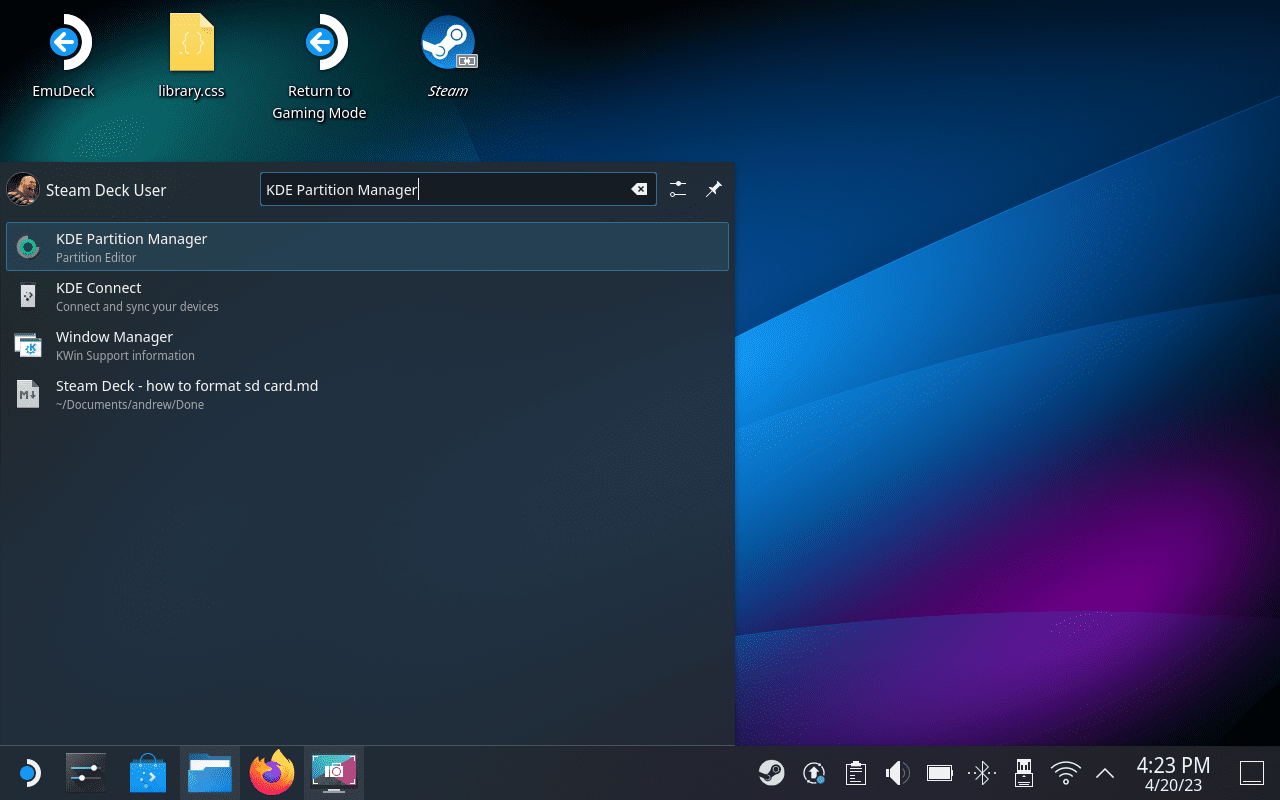Open the launcher configure sliders icon
Viewport: 1280px width, 800px height.
(678, 189)
